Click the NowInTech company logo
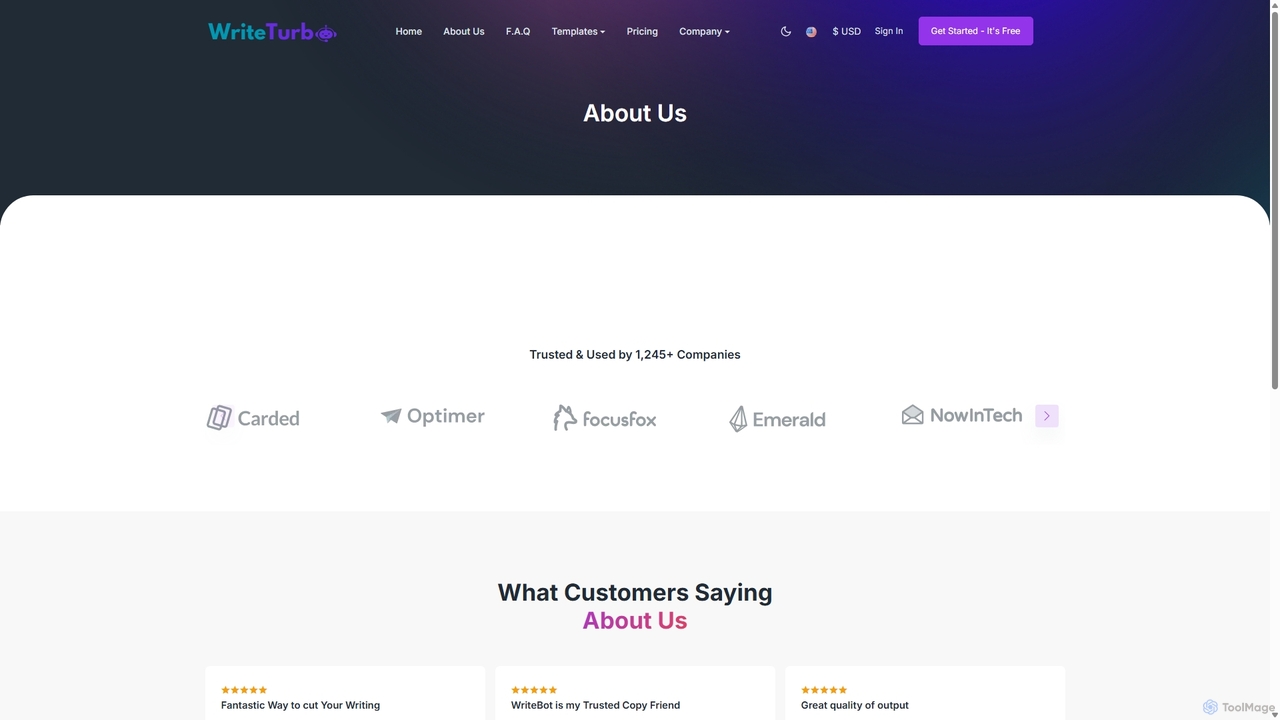Image resolution: width=1280 pixels, height=720 pixels. click(962, 415)
